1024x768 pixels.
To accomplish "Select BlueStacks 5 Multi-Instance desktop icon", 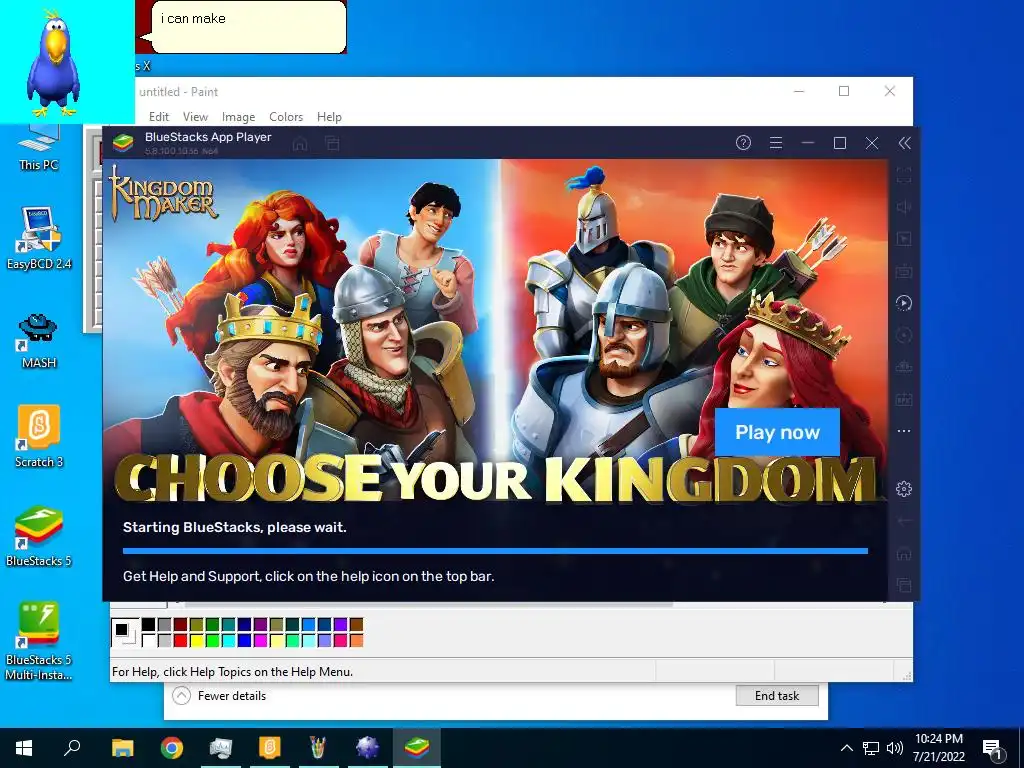I will [39, 641].
